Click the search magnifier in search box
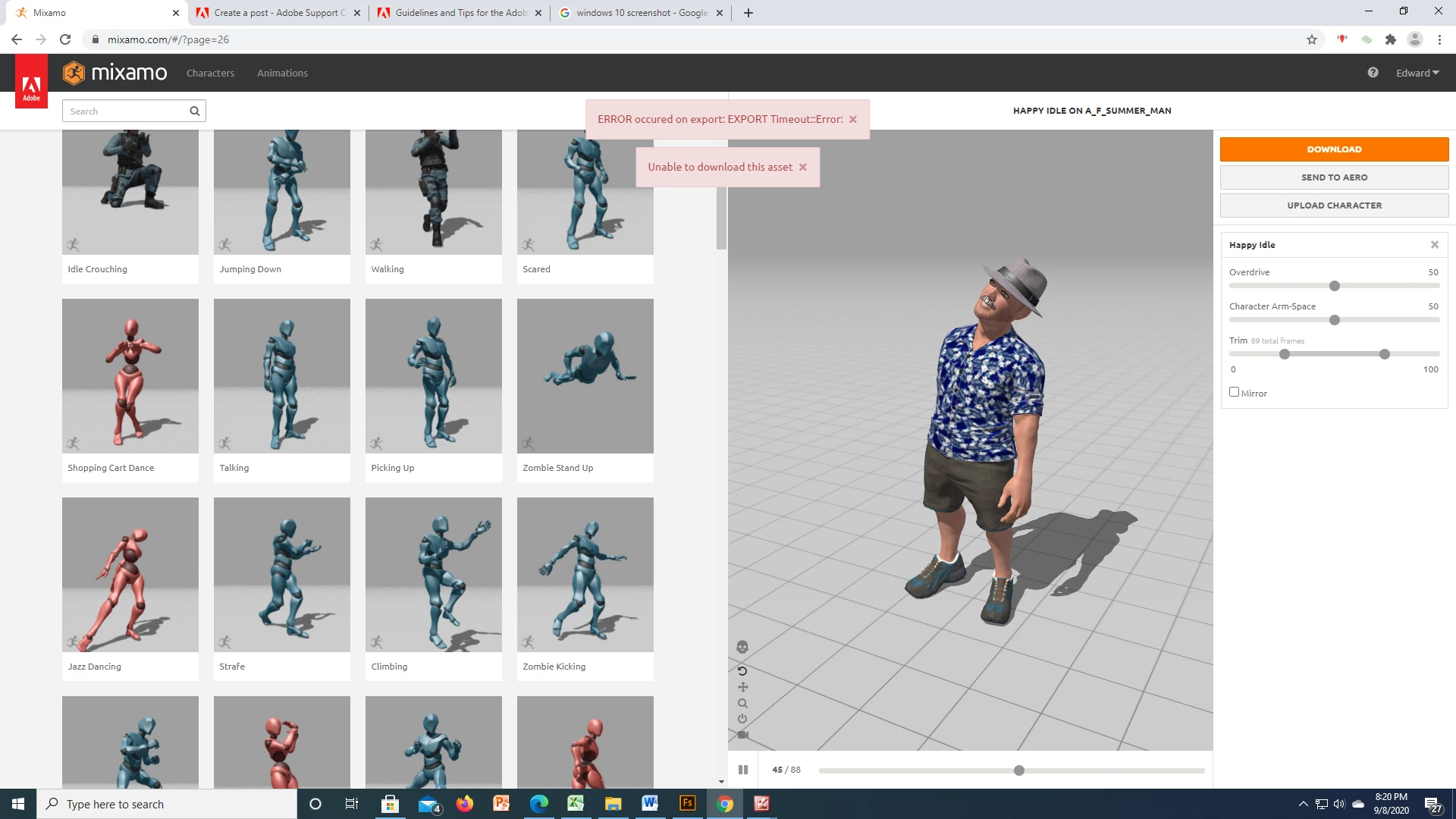This screenshot has width=1456, height=819. click(195, 111)
